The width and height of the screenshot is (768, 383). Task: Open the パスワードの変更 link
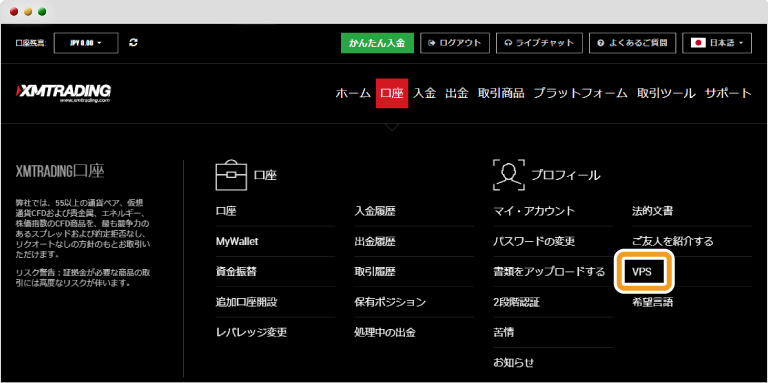(534, 241)
